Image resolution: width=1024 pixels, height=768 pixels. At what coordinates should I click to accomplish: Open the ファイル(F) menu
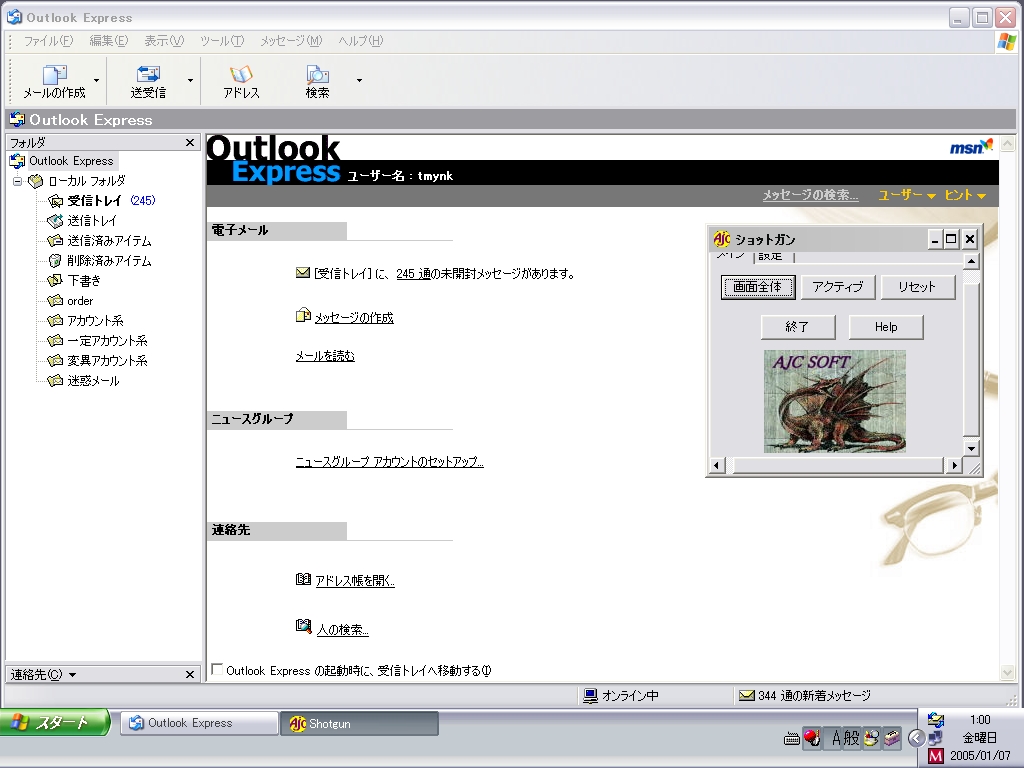pos(48,41)
